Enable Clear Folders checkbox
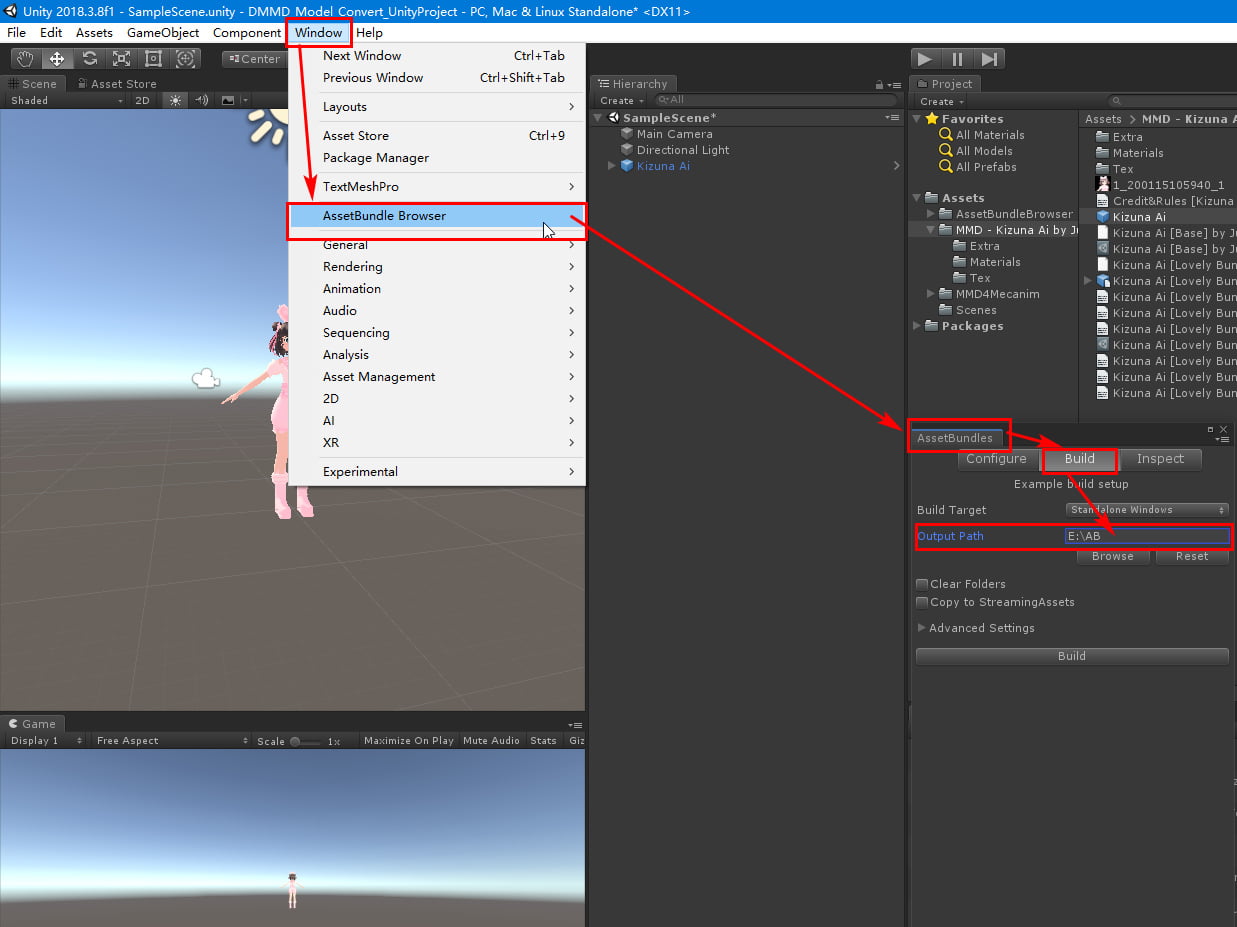 (921, 583)
